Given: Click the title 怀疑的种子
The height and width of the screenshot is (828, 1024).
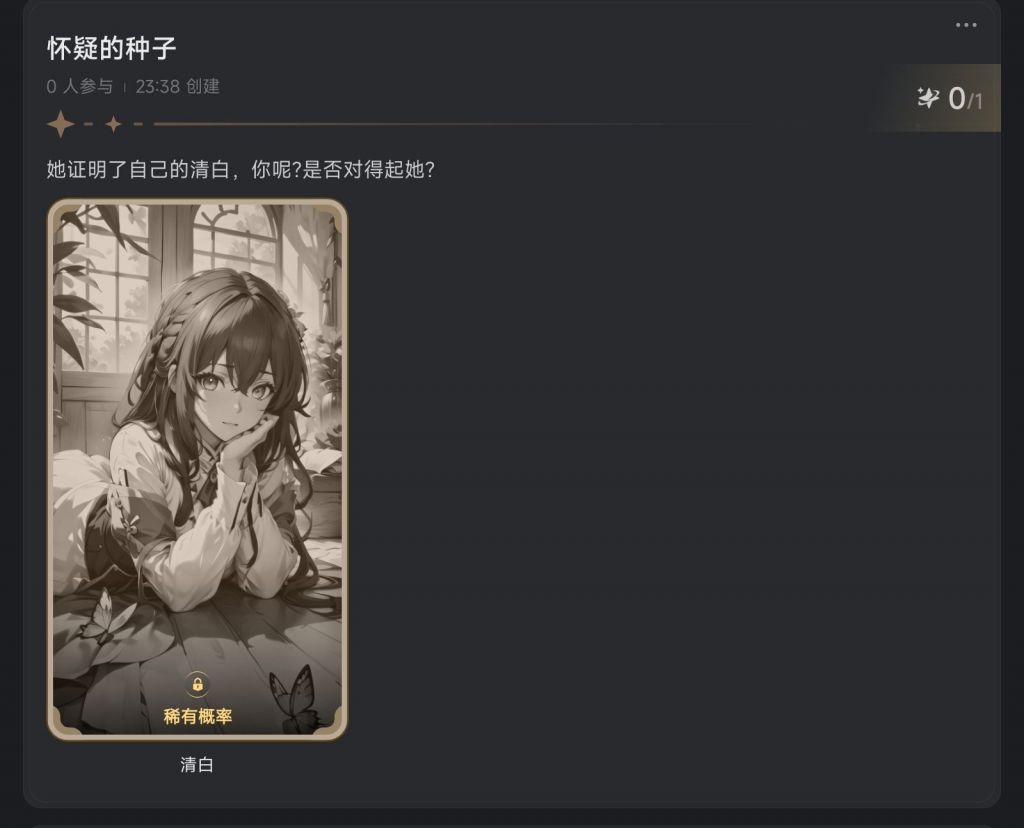Looking at the screenshot, I should 112,48.
